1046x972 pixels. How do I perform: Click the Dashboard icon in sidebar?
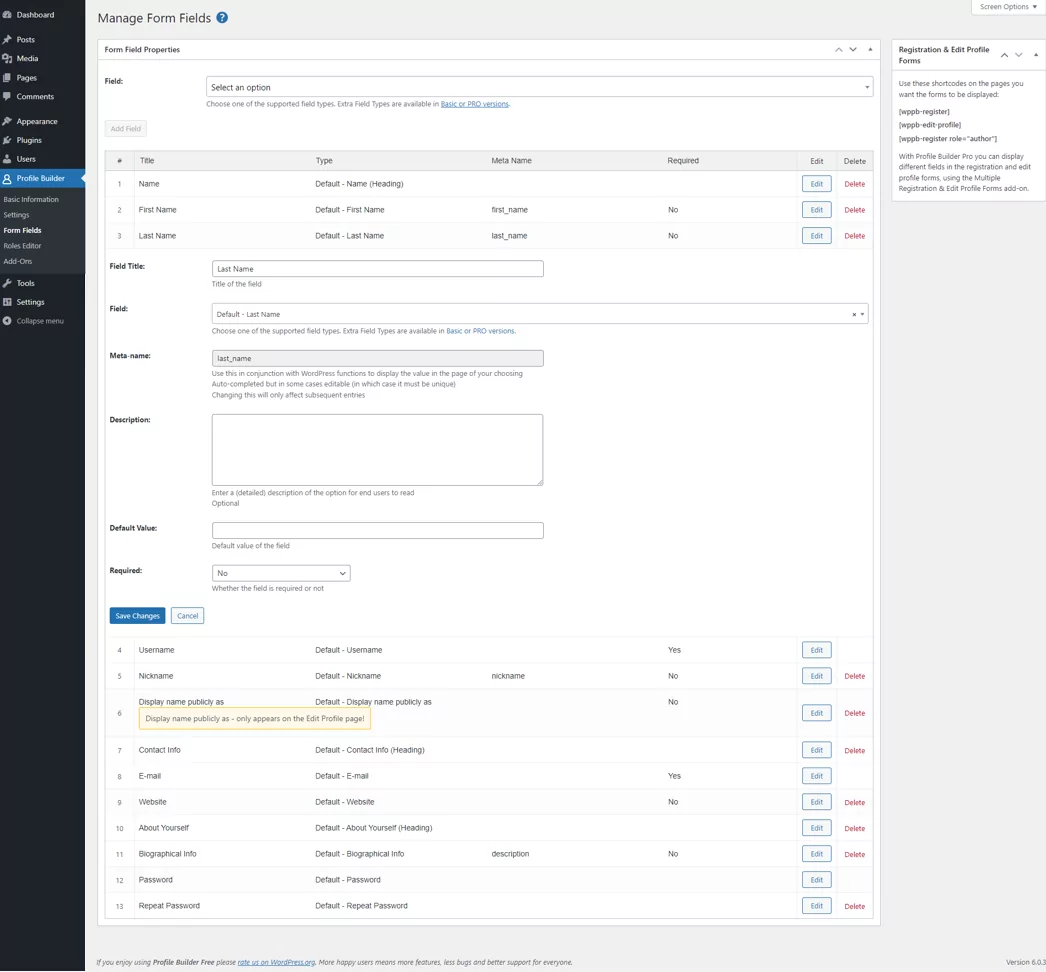pos(7,15)
